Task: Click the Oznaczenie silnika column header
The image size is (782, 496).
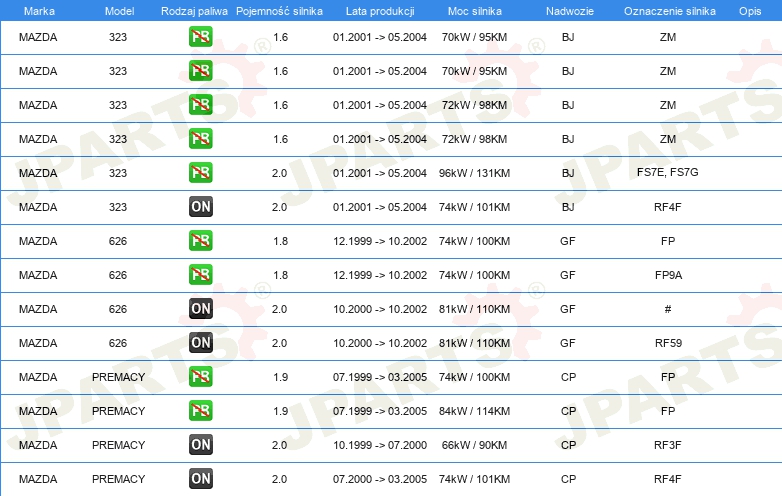Action: tap(670, 11)
